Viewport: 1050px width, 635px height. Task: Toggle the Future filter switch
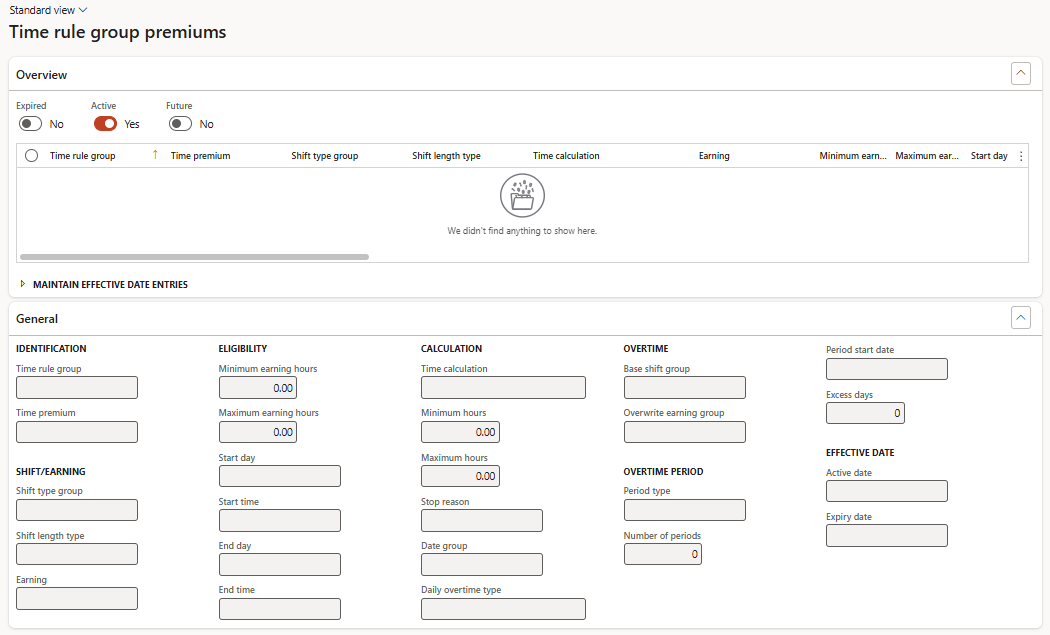(180, 124)
